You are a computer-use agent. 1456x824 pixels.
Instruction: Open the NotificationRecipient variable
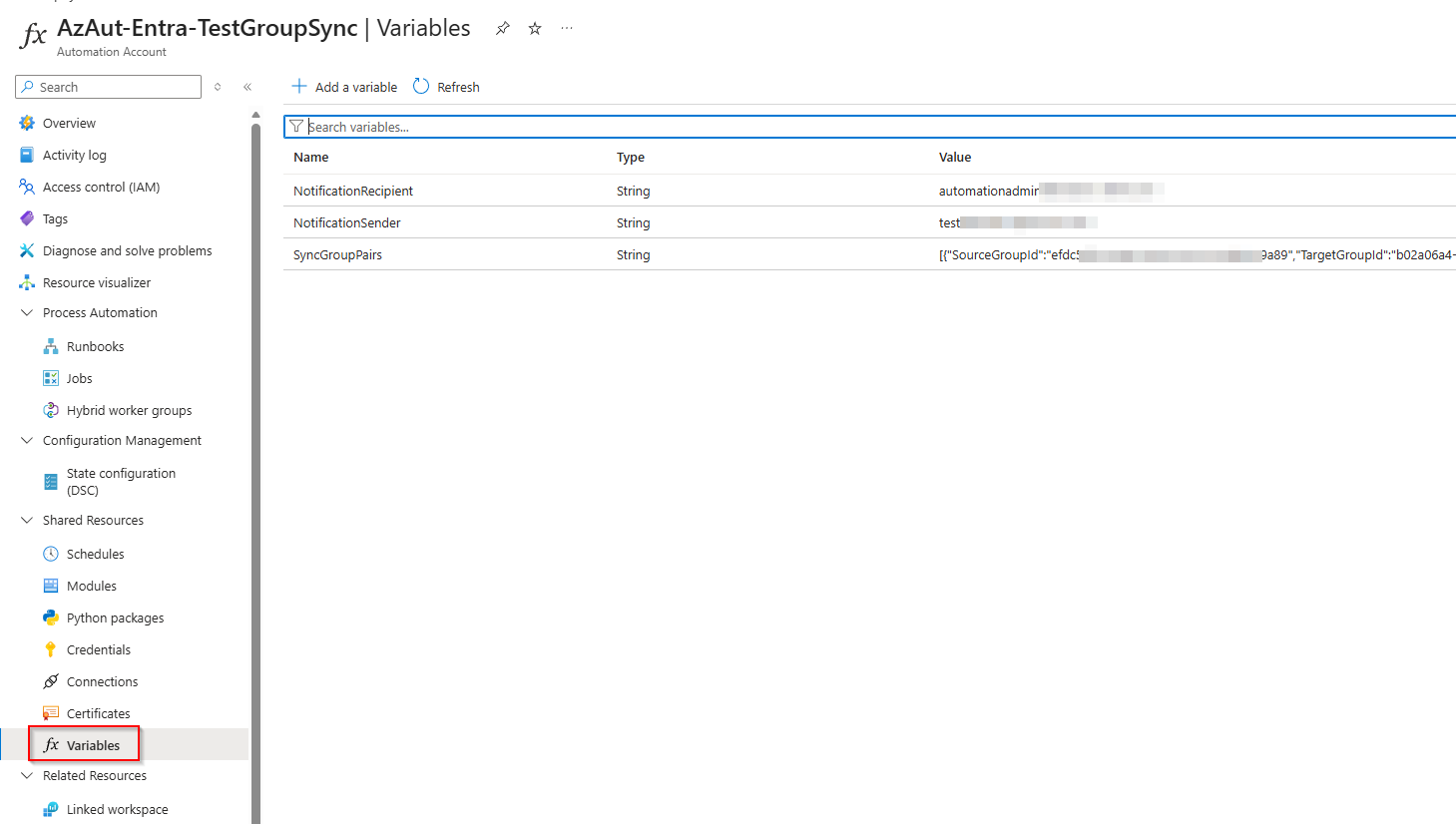pyautogui.click(x=353, y=191)
